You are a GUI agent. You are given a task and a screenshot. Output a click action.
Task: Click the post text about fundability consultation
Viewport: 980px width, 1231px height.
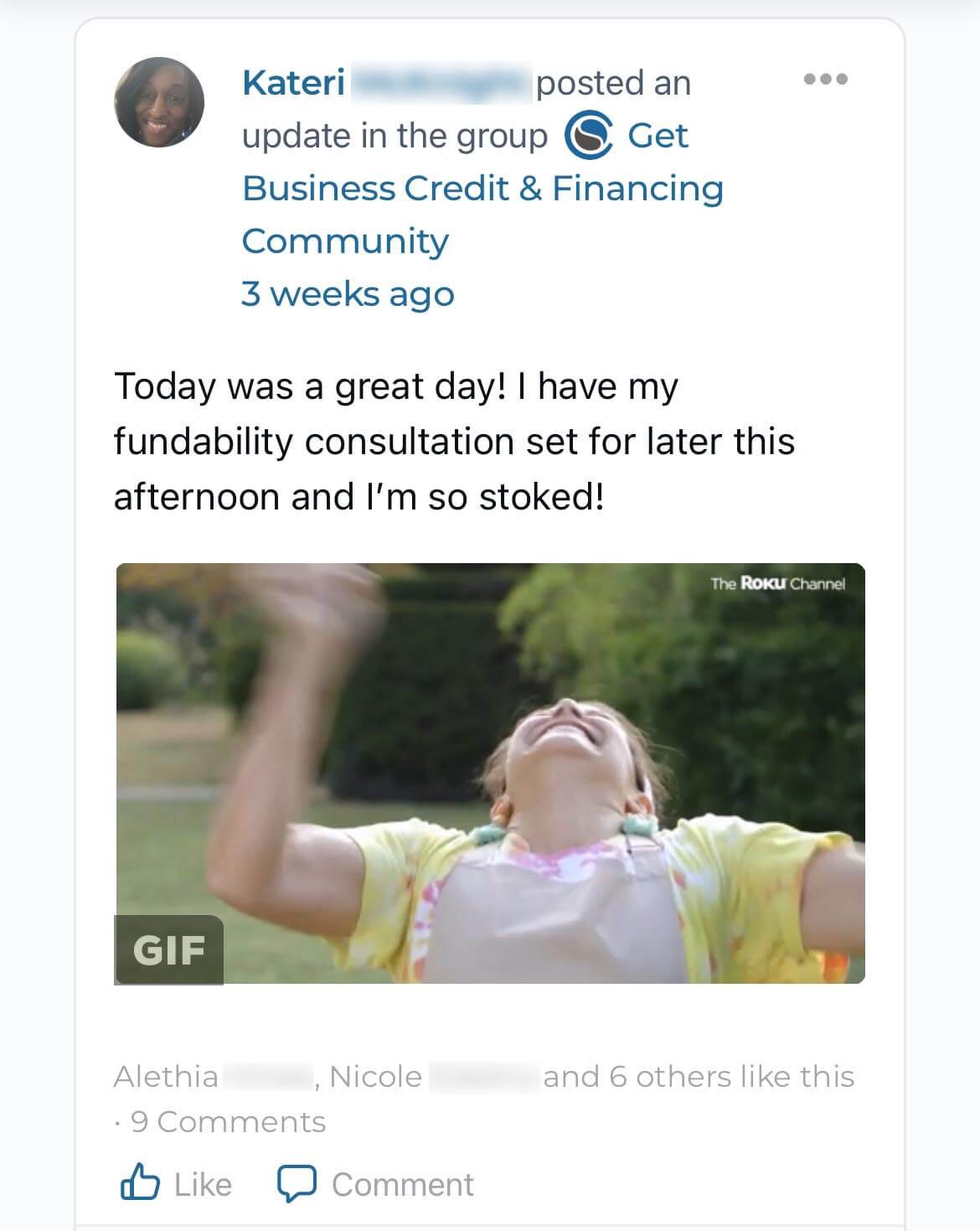pyautogui.click(x=454, y=442)
